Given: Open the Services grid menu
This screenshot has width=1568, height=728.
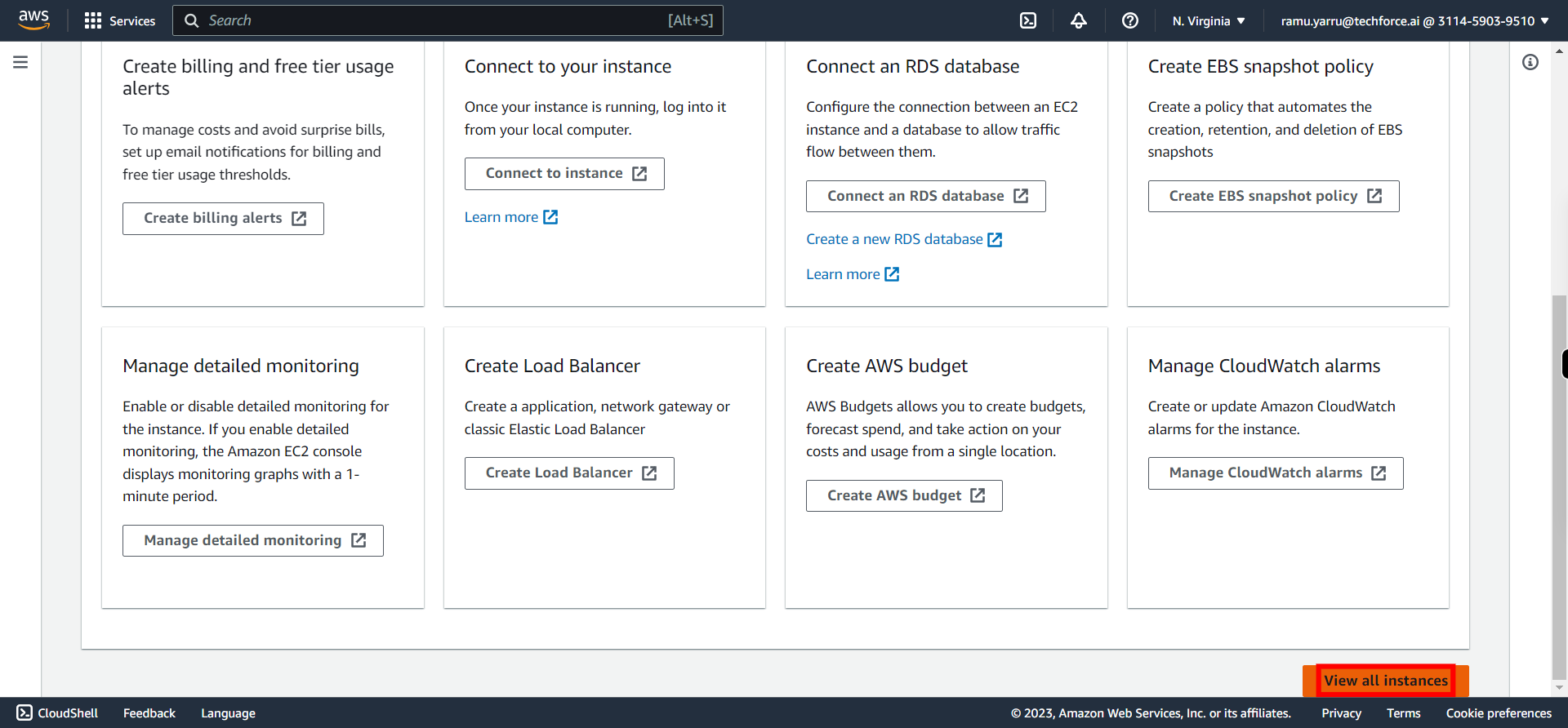Looking at the screenshot, I should tap(120, 20).
